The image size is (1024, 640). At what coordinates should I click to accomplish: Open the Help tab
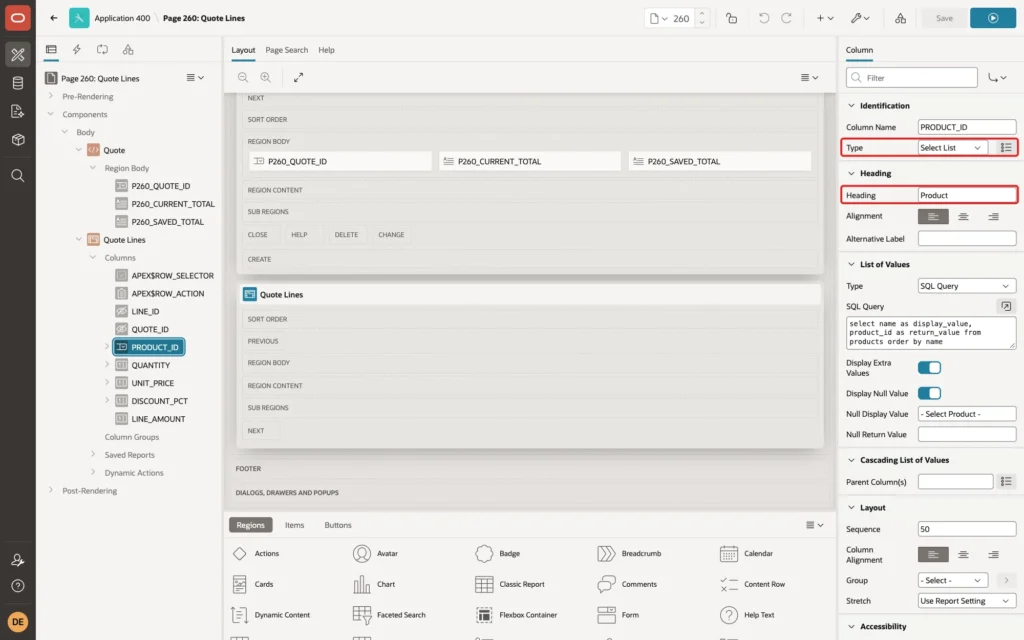pyautogui.click(x=326, y=50)
